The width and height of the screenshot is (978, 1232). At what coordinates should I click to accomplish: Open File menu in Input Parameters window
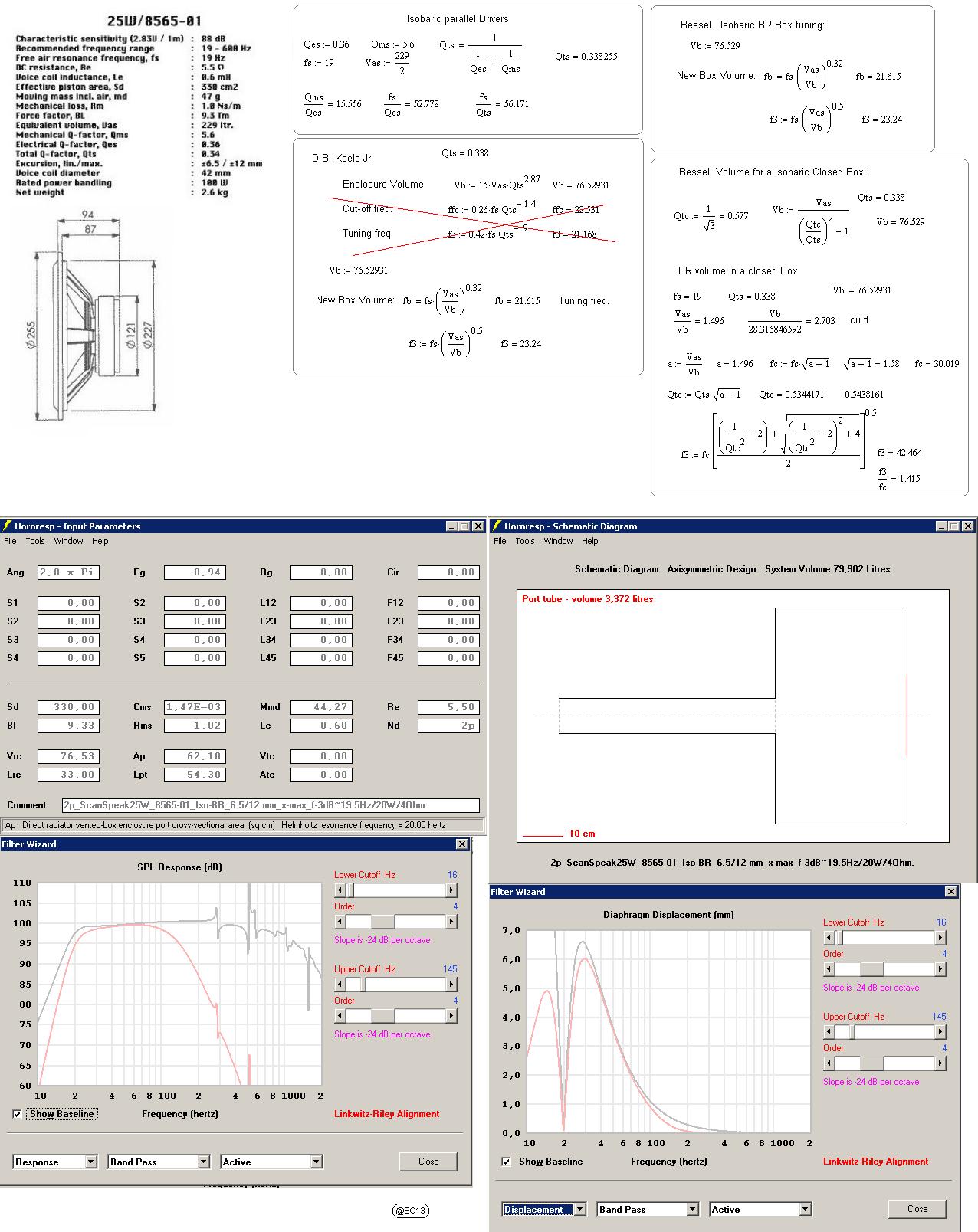pos(10,541)
